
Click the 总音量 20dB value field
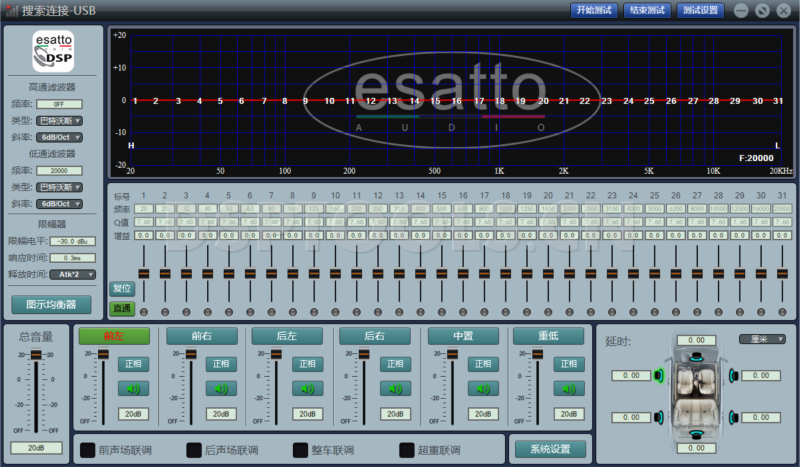(x=36, y=448)
